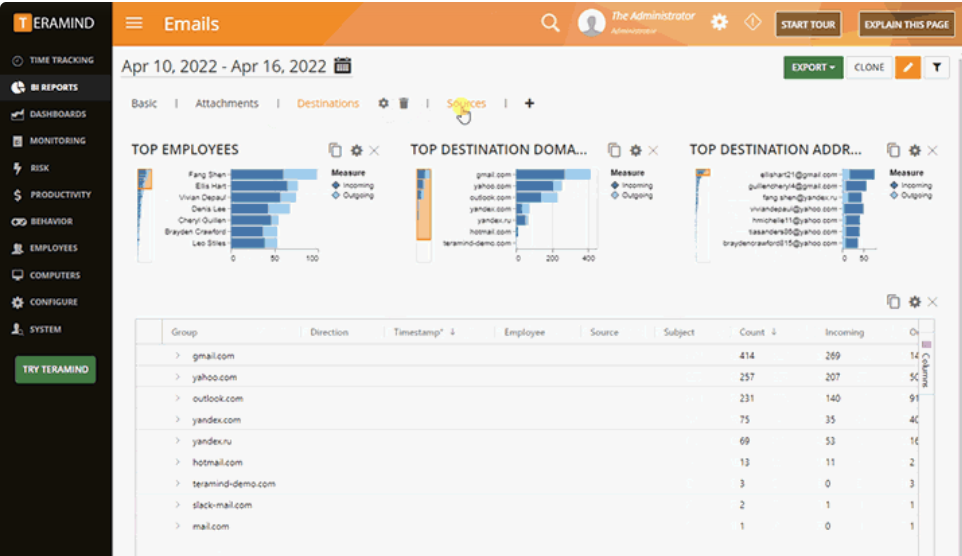
Task: Delete Destinations tab using trash icon
Action: (404, 103)
